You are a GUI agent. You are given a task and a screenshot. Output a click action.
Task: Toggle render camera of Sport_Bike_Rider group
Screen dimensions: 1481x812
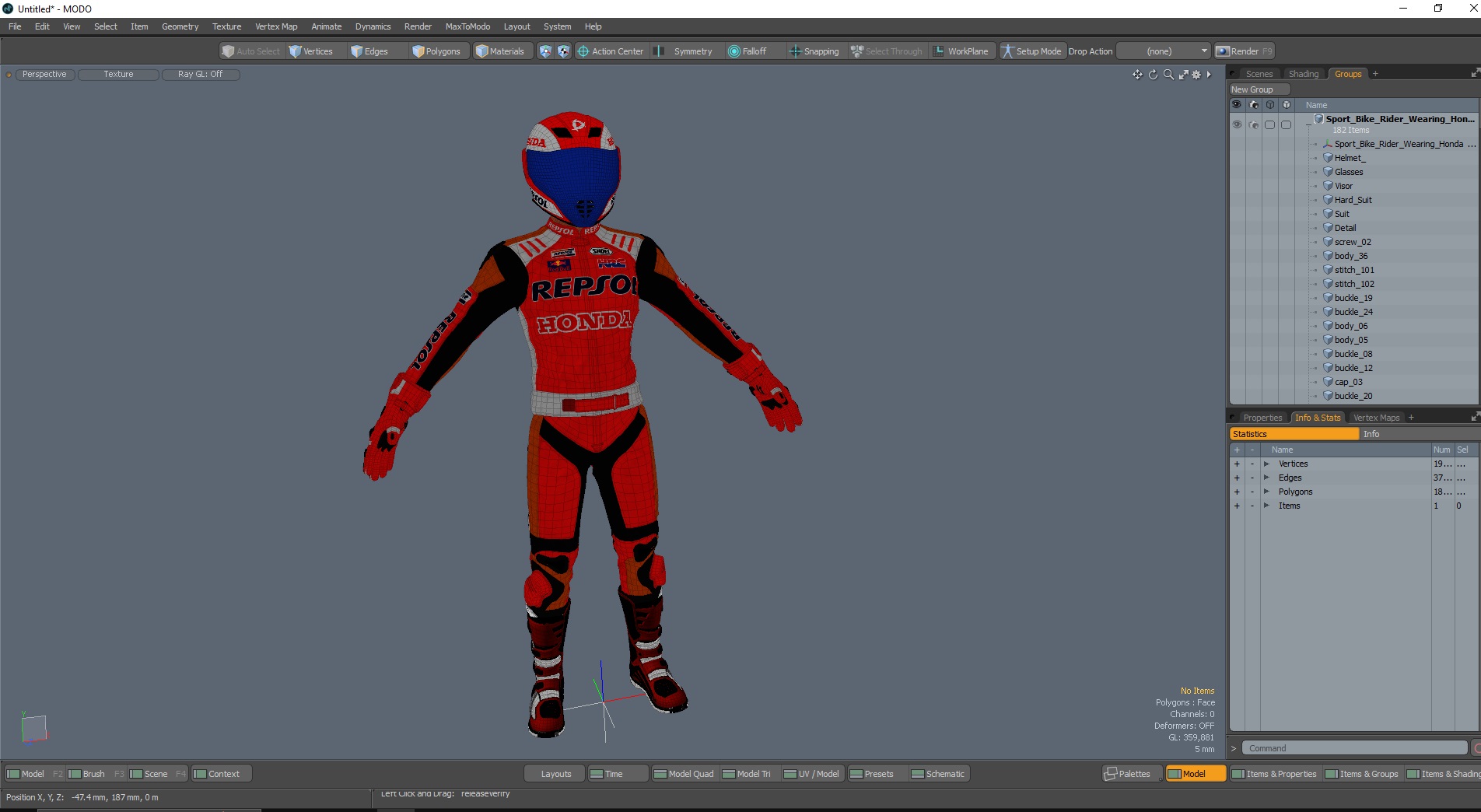point(1254,124)
